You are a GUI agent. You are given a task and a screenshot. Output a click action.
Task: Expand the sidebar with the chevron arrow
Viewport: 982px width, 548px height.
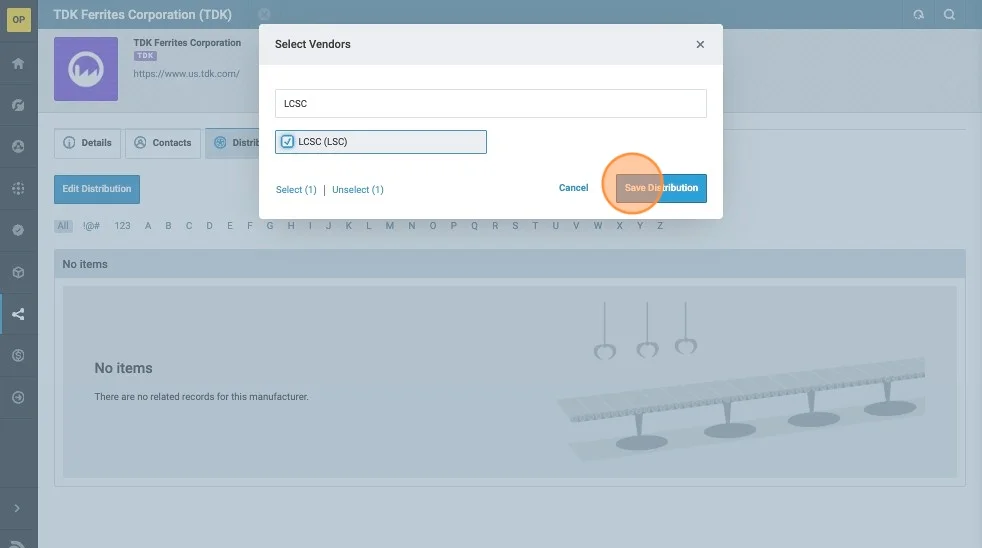point(18,508)
